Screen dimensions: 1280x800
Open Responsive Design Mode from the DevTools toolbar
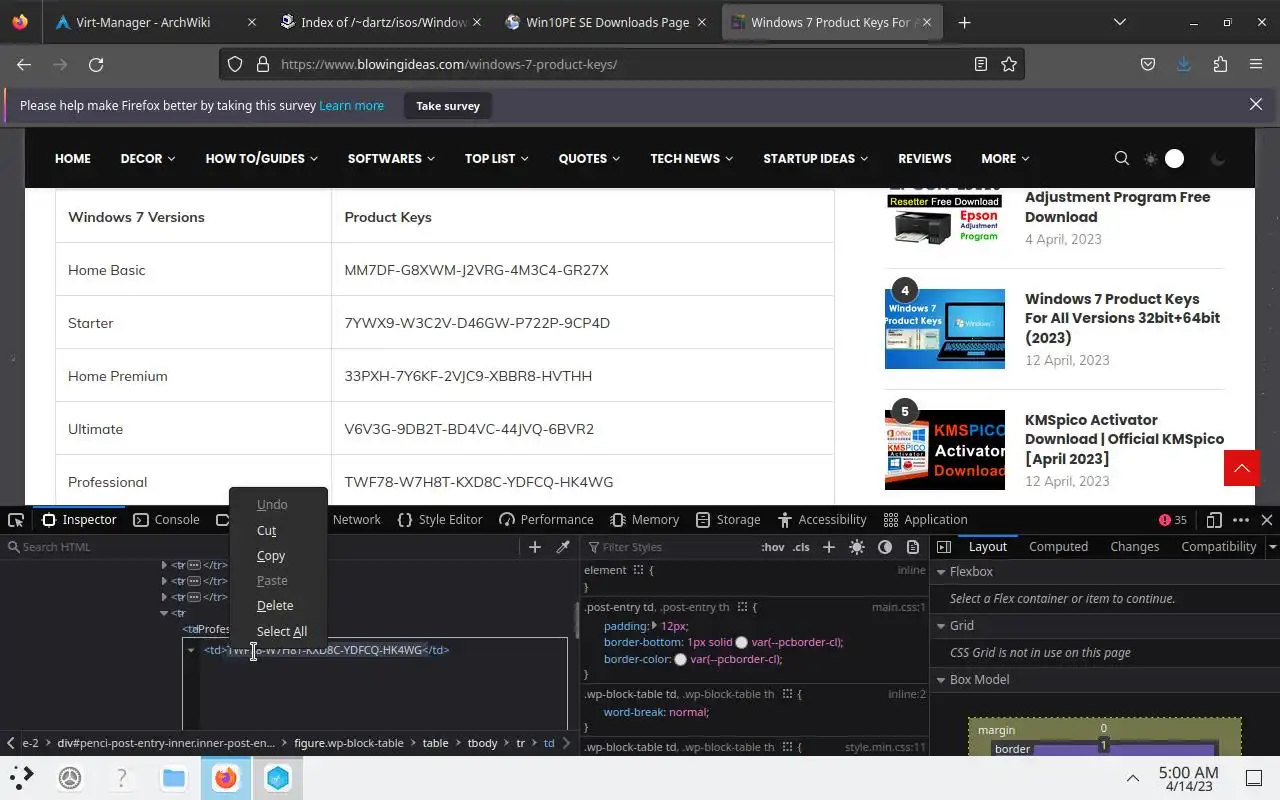tap(1214, 520)
